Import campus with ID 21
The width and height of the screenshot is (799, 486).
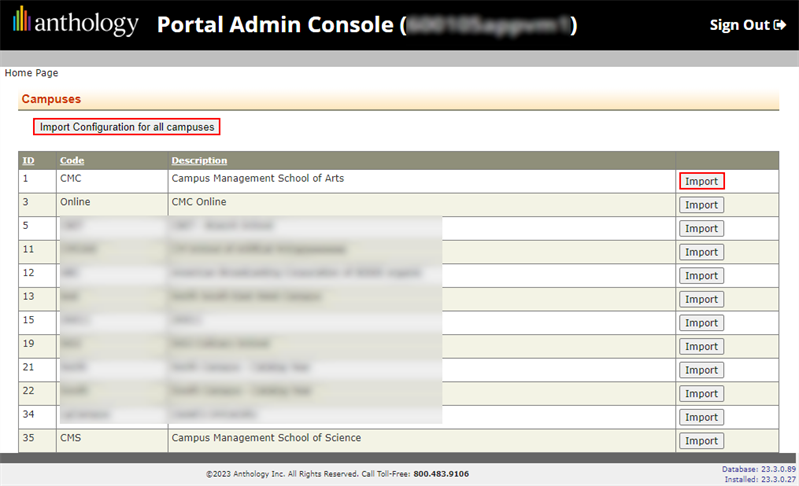coord(702,370)
